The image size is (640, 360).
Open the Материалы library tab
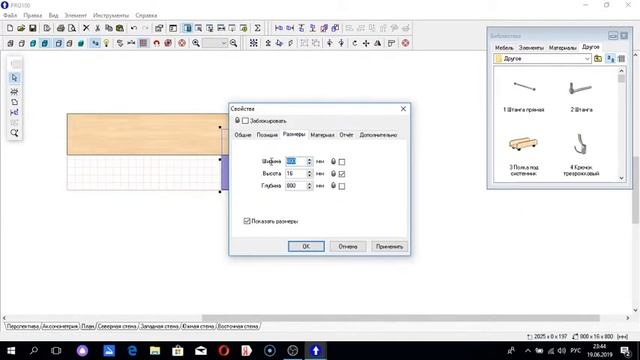click(x=562, y=48)
